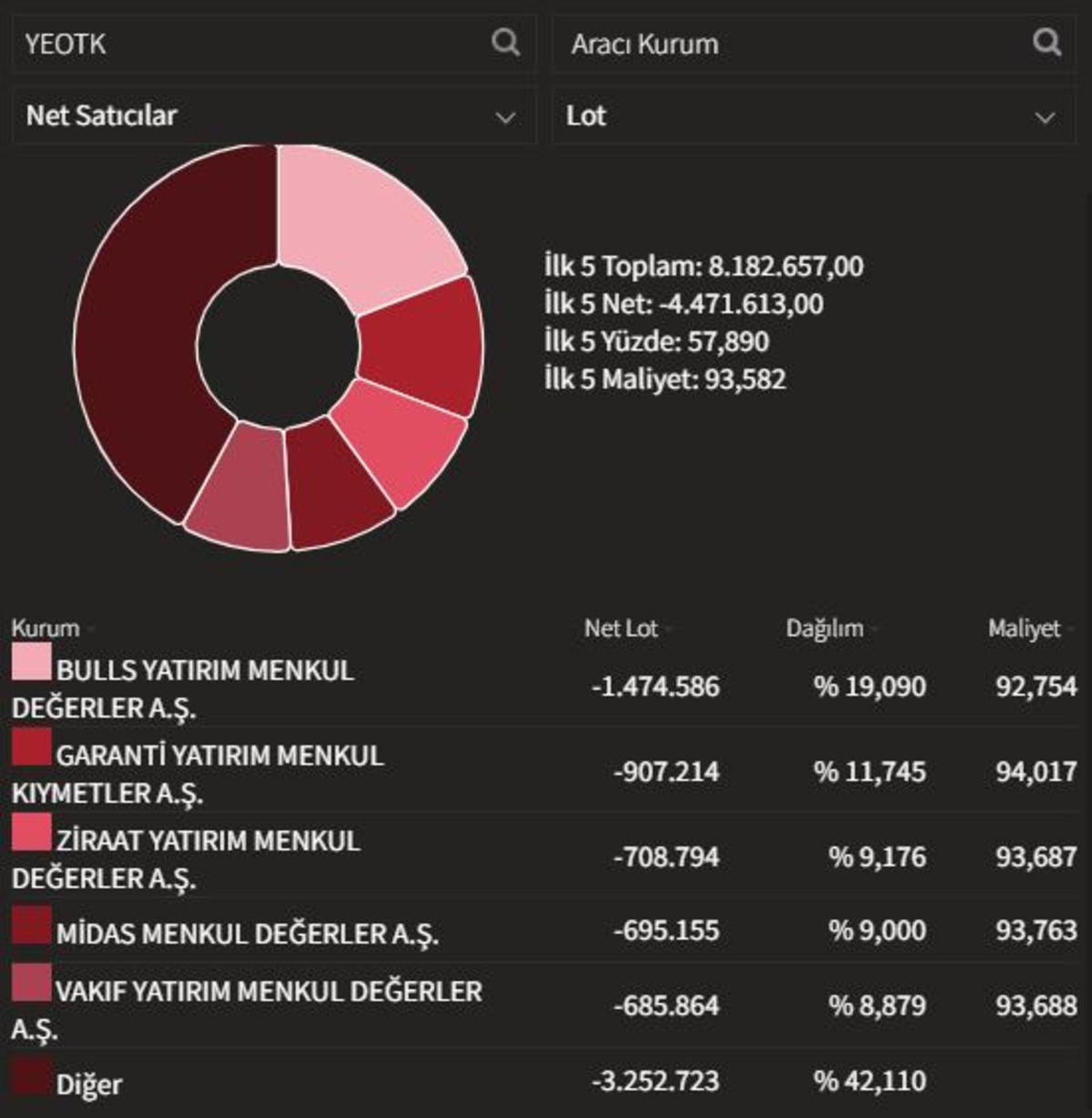Click cost value 93,687
The width and height of the screenshot is (1092, 1118).
coord(1036,857)
